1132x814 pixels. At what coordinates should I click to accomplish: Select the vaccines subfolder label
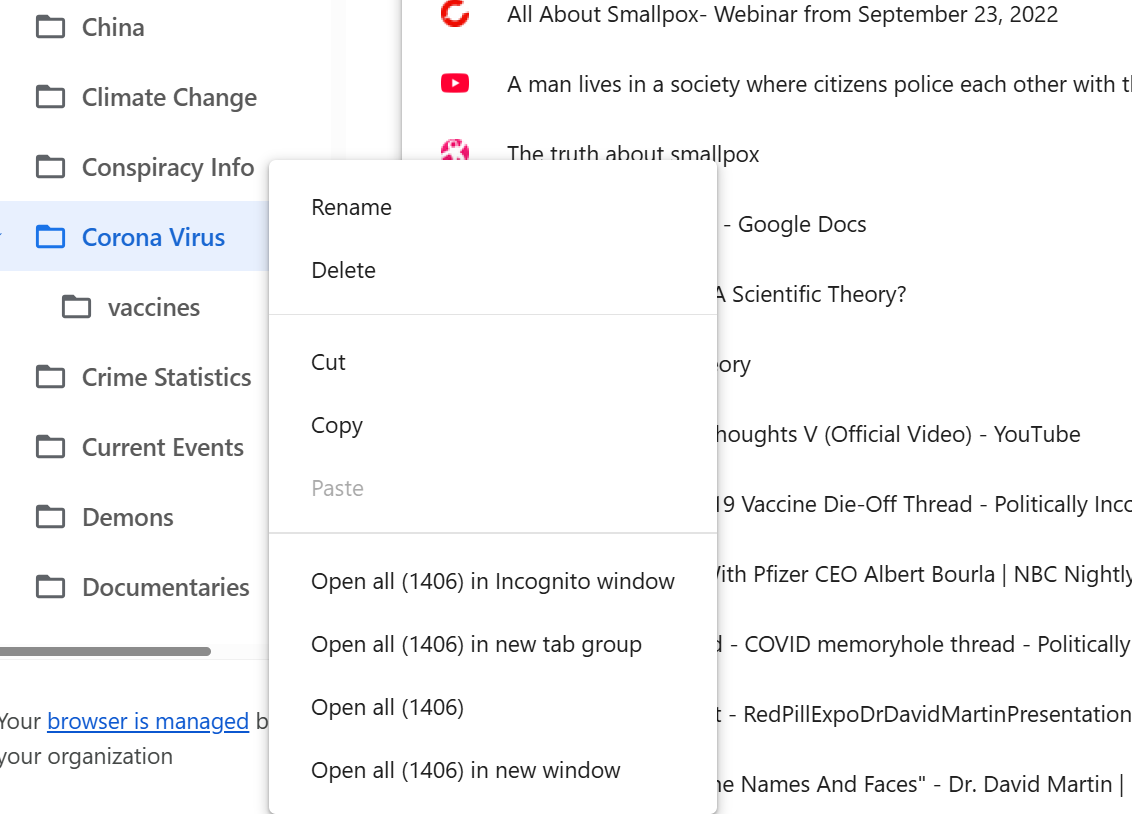point(154,308)
